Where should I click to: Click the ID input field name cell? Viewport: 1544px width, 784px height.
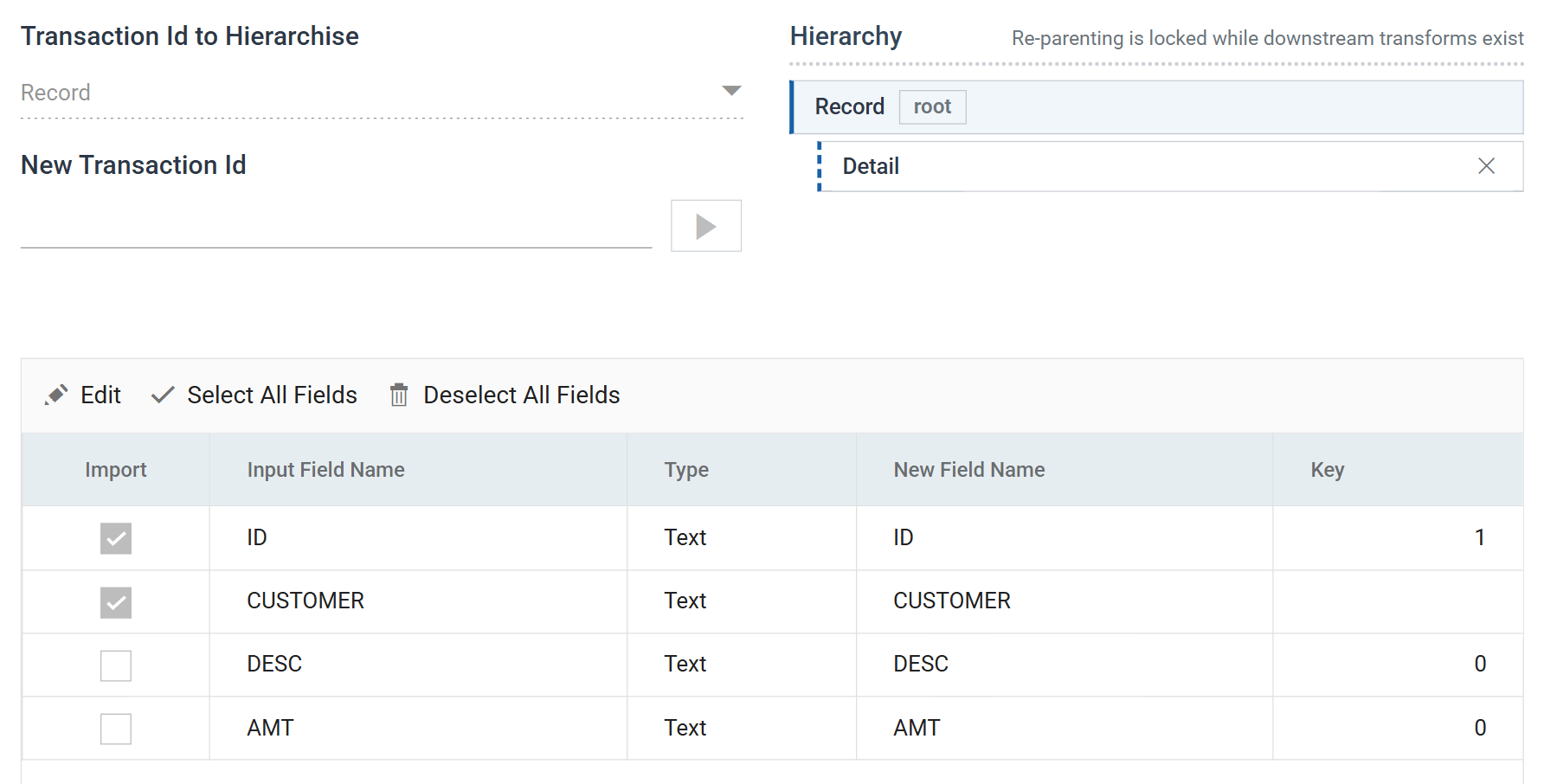pos(418,538)
